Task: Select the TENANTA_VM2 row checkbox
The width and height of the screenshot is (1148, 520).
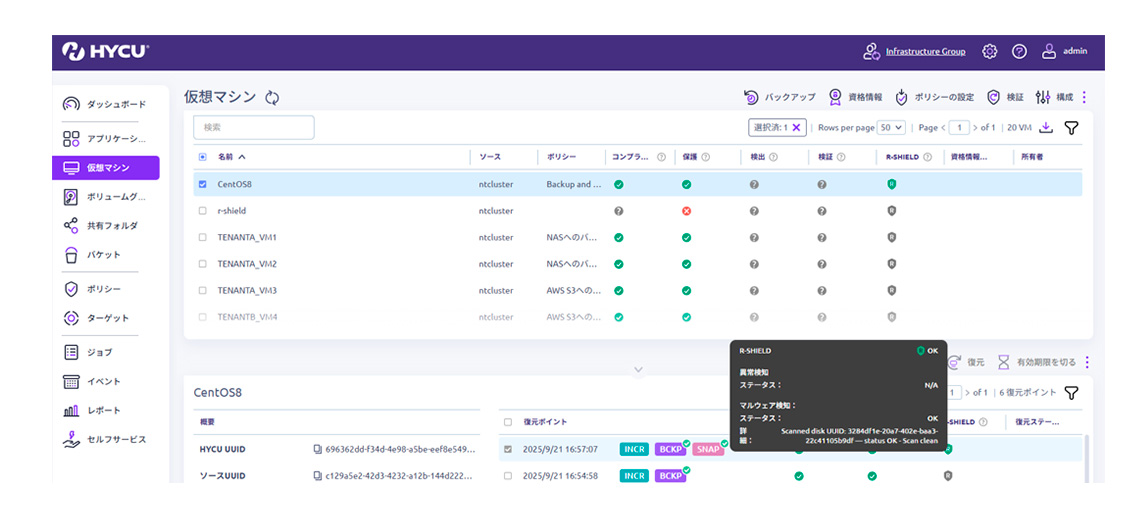Action: click(x=203, y=264)
